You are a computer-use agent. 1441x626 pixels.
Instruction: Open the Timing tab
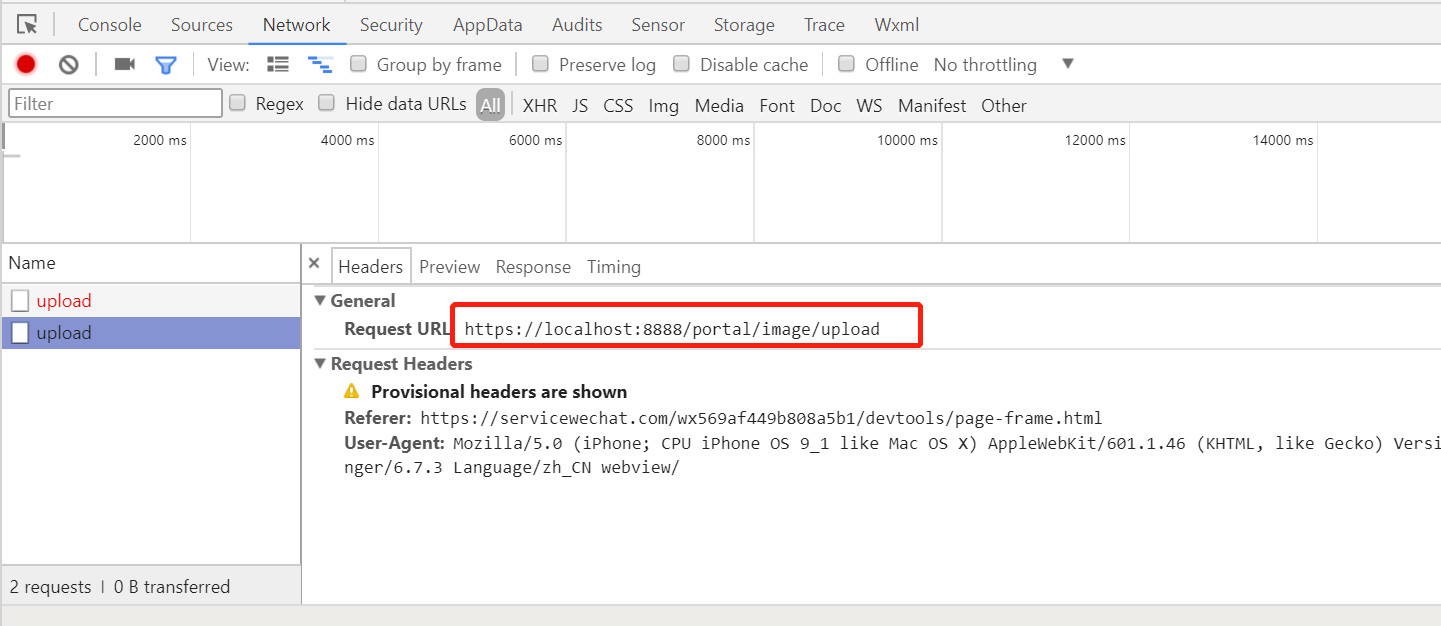pos(613,267)
